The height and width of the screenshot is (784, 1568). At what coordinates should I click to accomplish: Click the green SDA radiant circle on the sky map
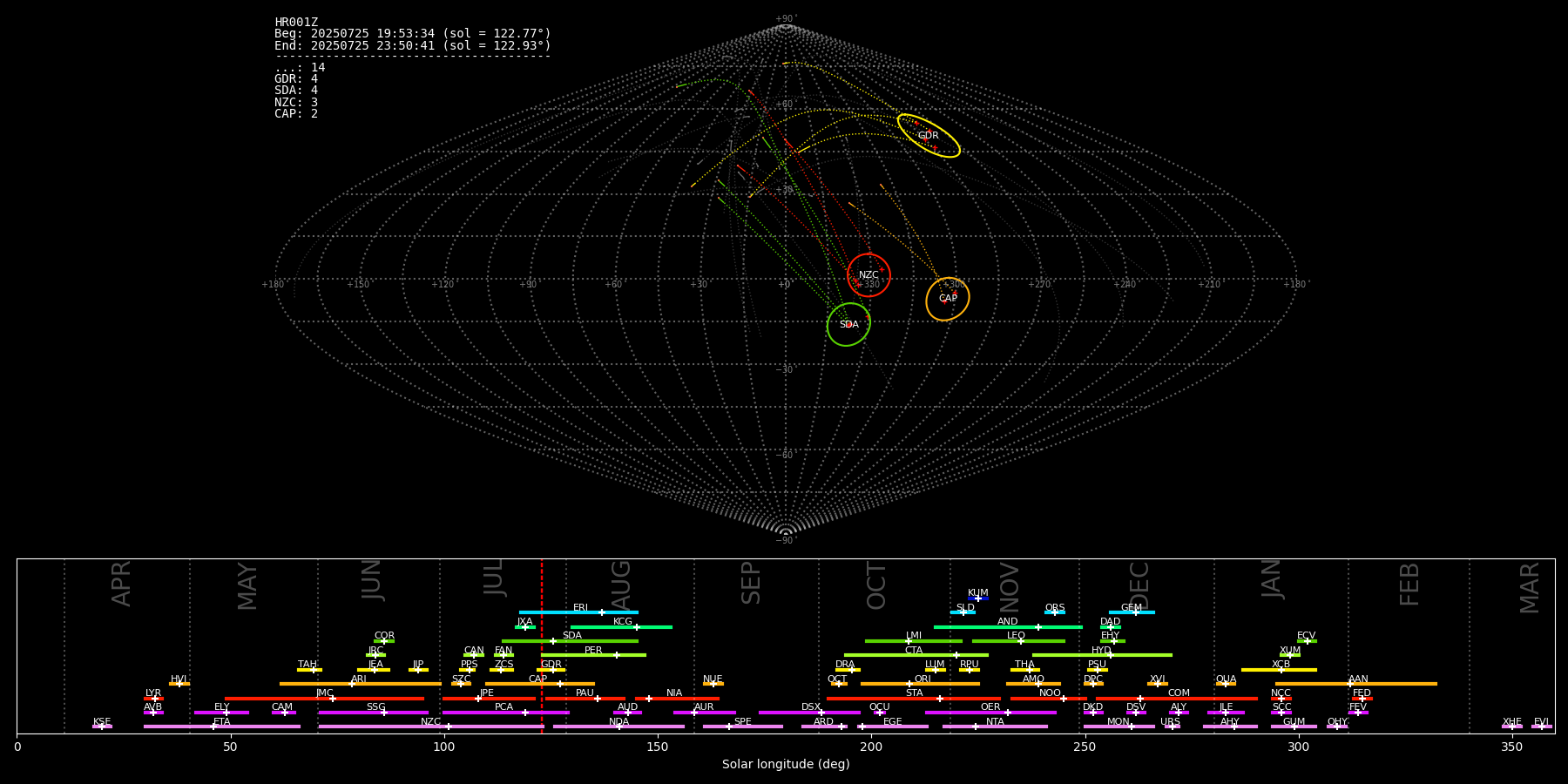(x=848, y=324)
